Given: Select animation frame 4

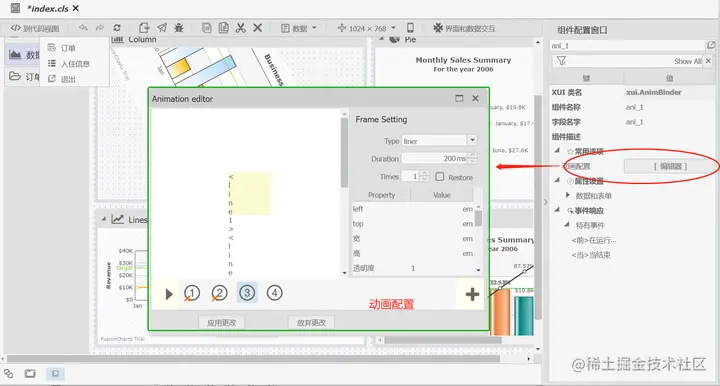Looking at the screenshot, I should [274, 293].
